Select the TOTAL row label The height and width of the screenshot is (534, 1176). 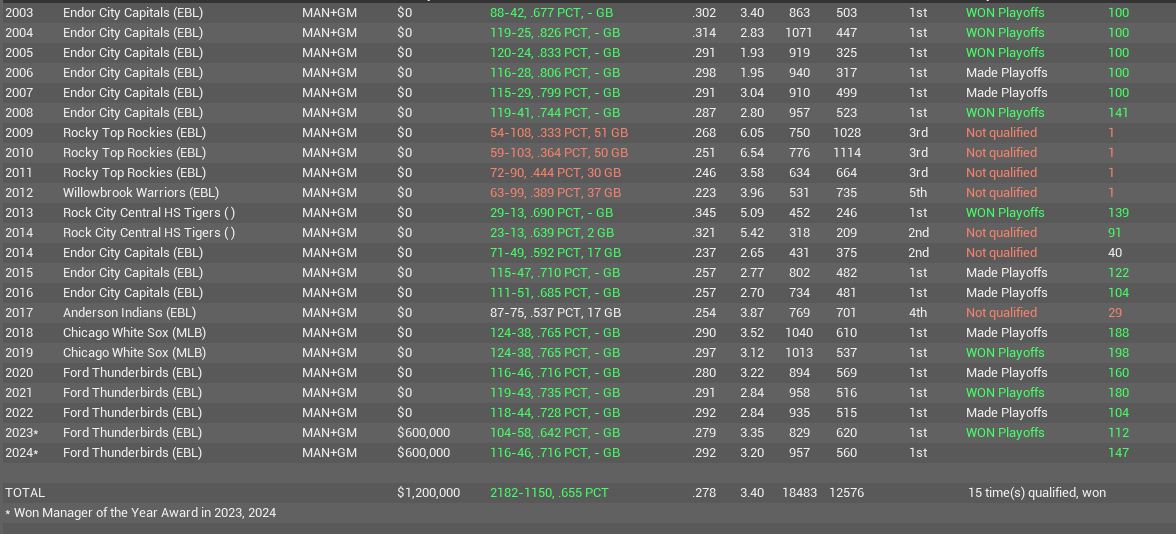[25, 493]
